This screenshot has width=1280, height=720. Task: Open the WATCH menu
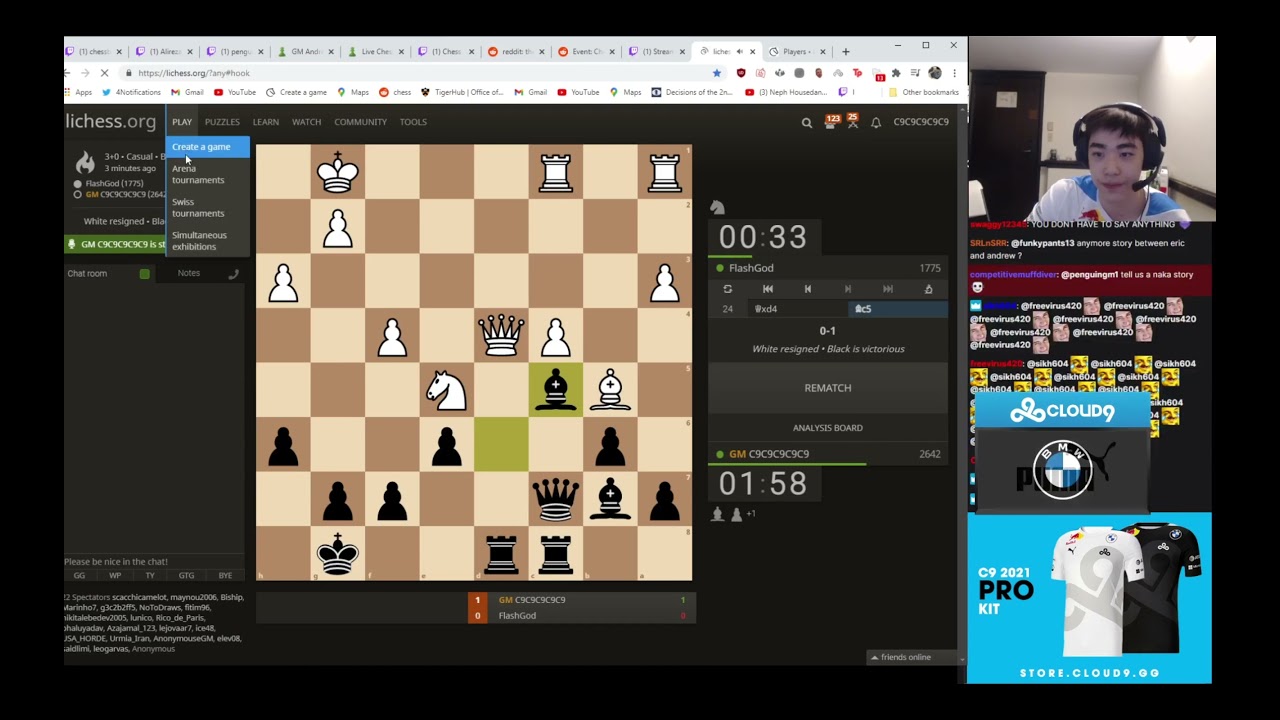pos(306,122)
